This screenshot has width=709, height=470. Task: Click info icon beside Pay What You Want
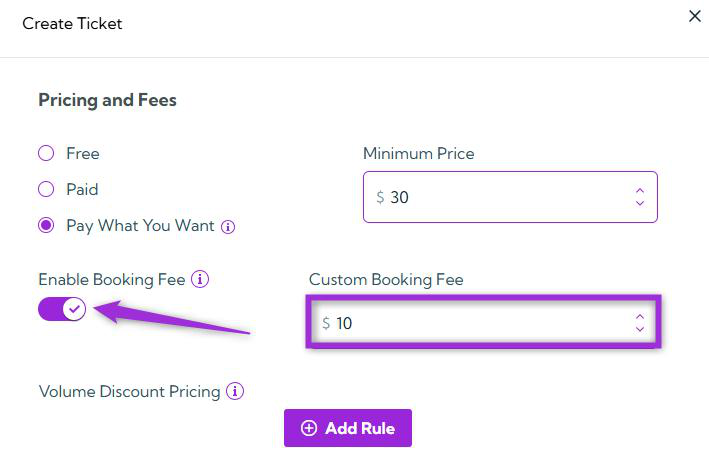[228, 227]
